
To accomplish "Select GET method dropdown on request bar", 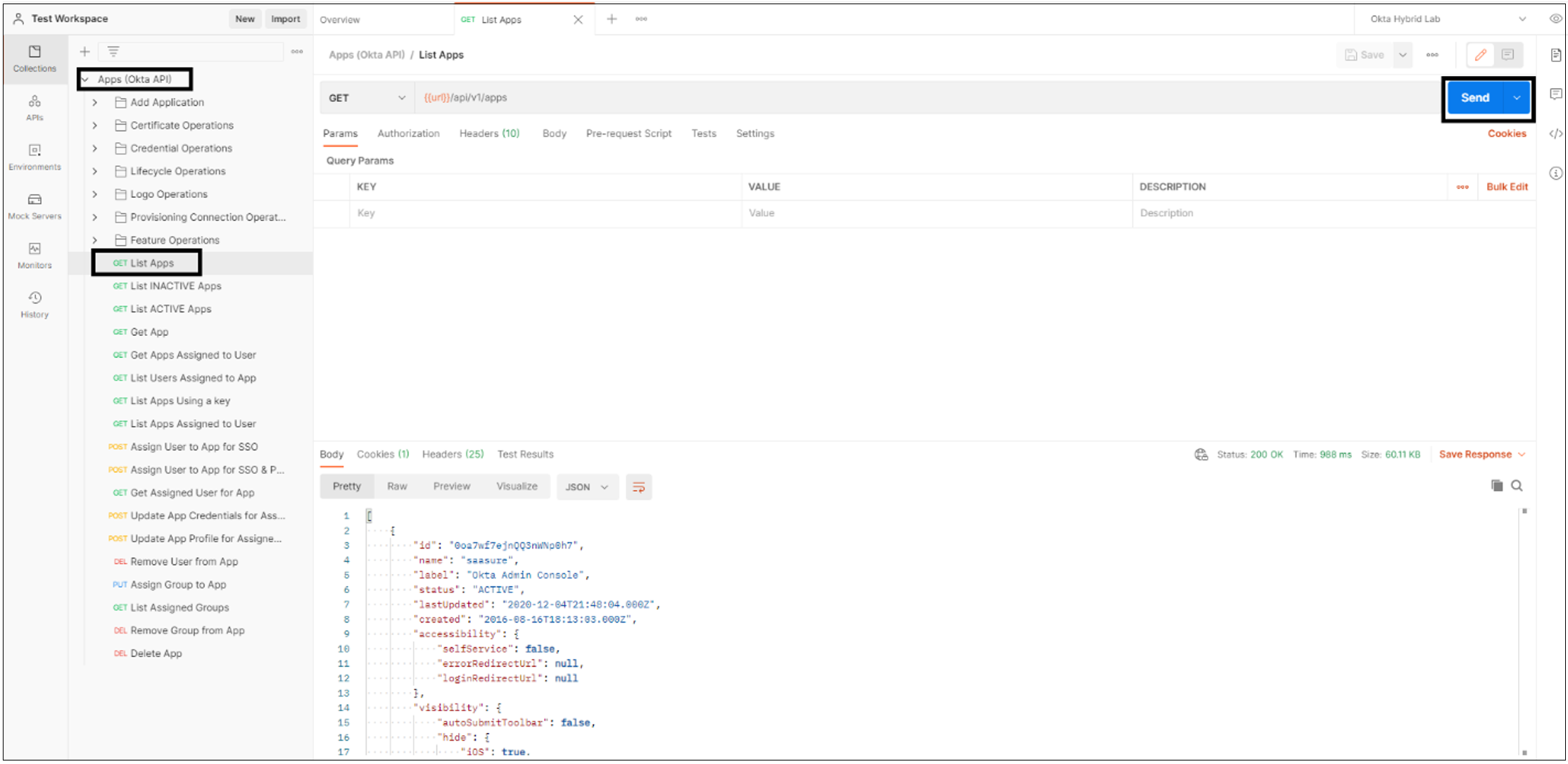I will [x=364, y=97].
